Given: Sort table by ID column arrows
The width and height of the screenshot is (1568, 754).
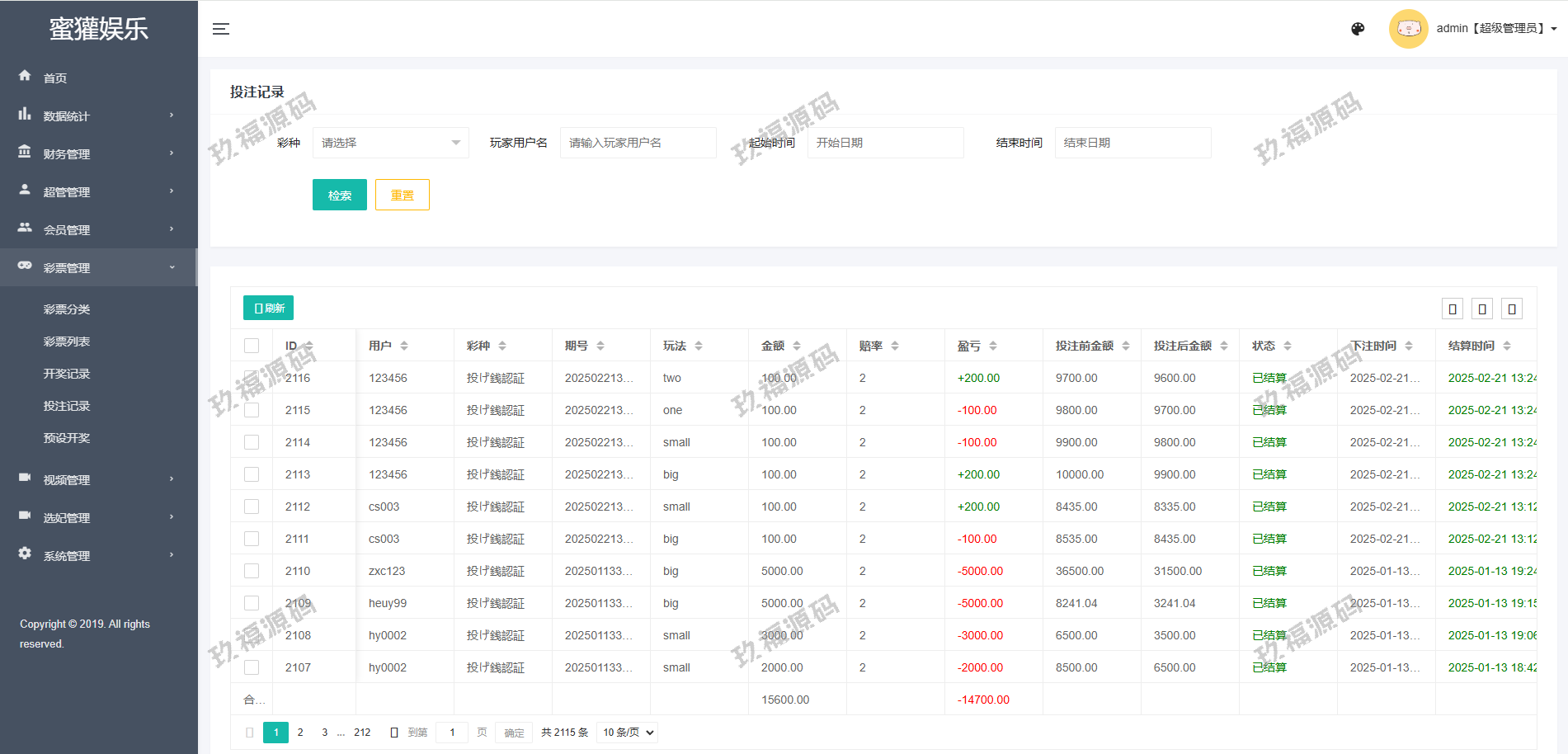Looking at the screenshot, I should pos(309,346).
